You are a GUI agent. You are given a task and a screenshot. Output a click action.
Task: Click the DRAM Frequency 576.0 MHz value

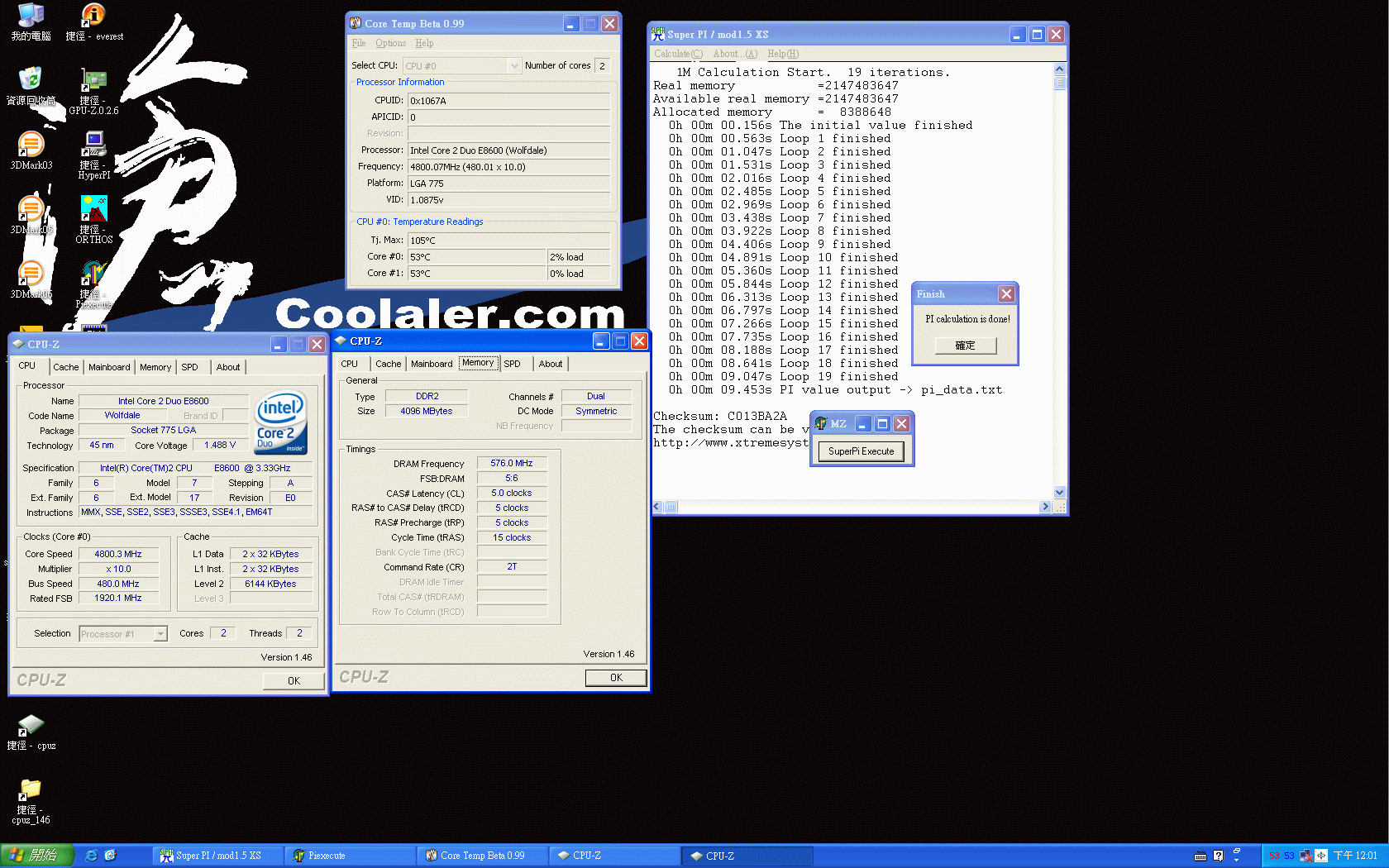click(x=512, y=464)
